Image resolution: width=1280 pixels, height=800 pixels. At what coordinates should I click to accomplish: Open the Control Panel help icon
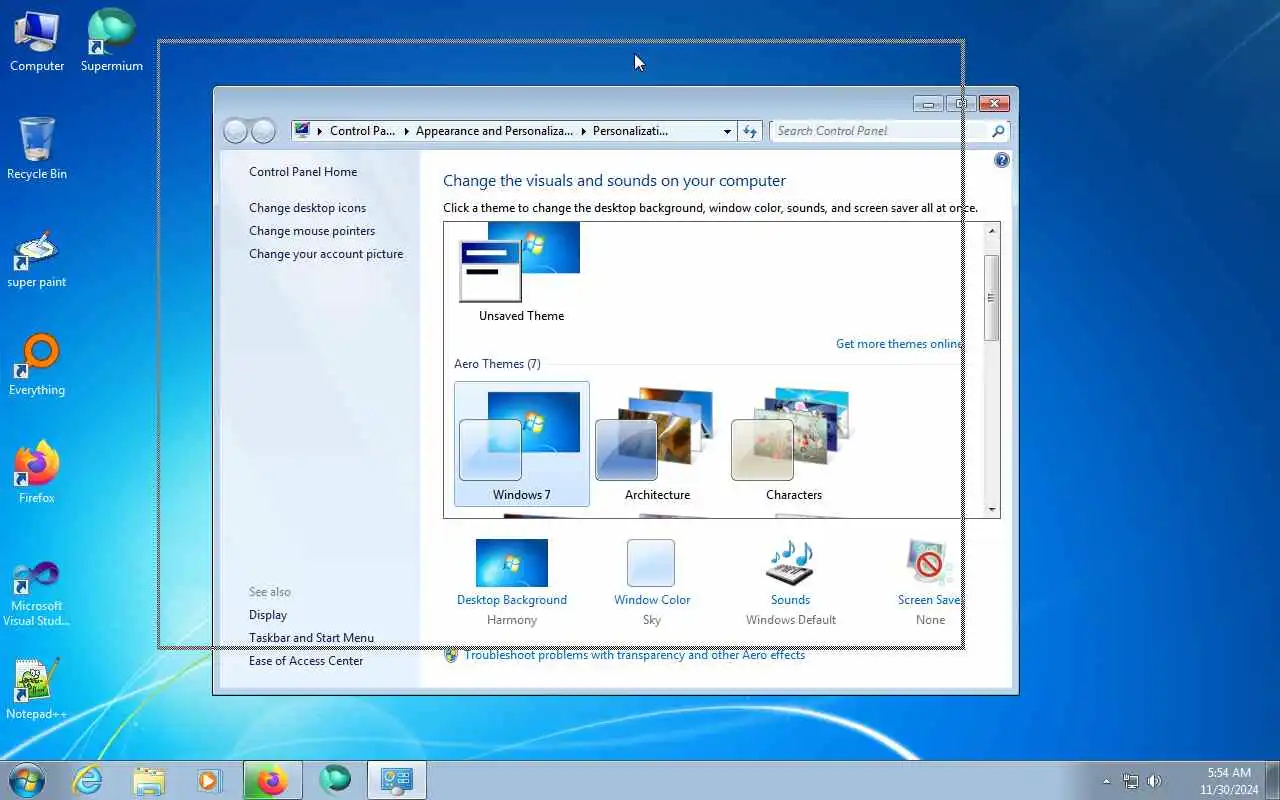coord(1002,160)
